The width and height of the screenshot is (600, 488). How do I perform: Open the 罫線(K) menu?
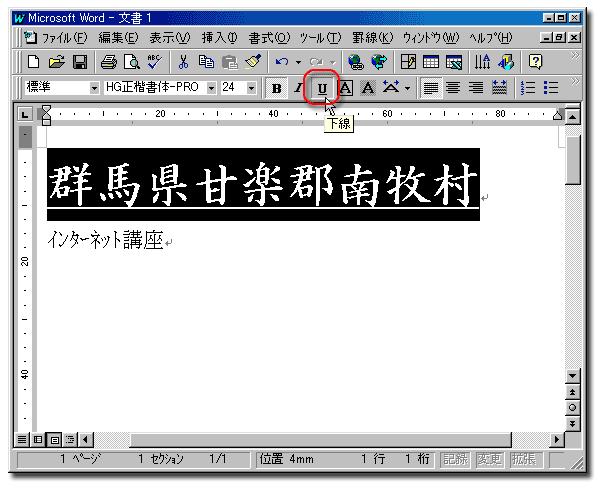coord(373,38)
